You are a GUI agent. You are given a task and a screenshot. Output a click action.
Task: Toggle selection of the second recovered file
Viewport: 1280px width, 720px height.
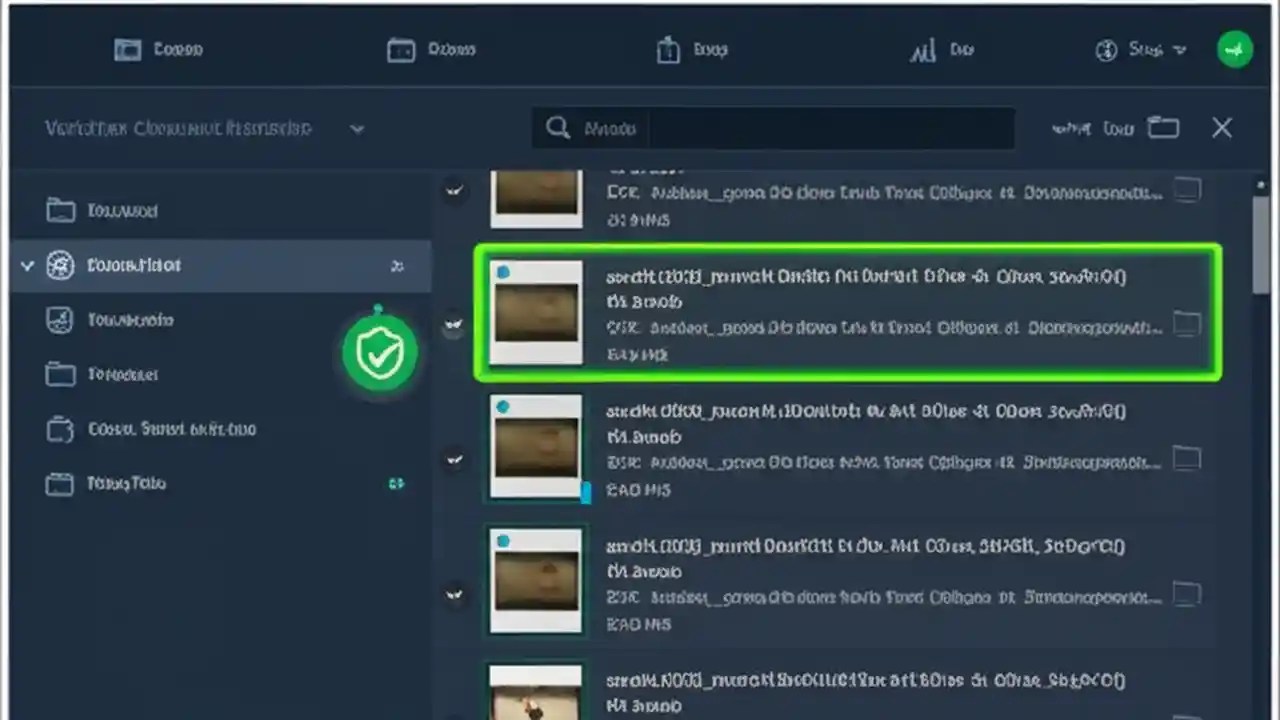pos(455,458)
